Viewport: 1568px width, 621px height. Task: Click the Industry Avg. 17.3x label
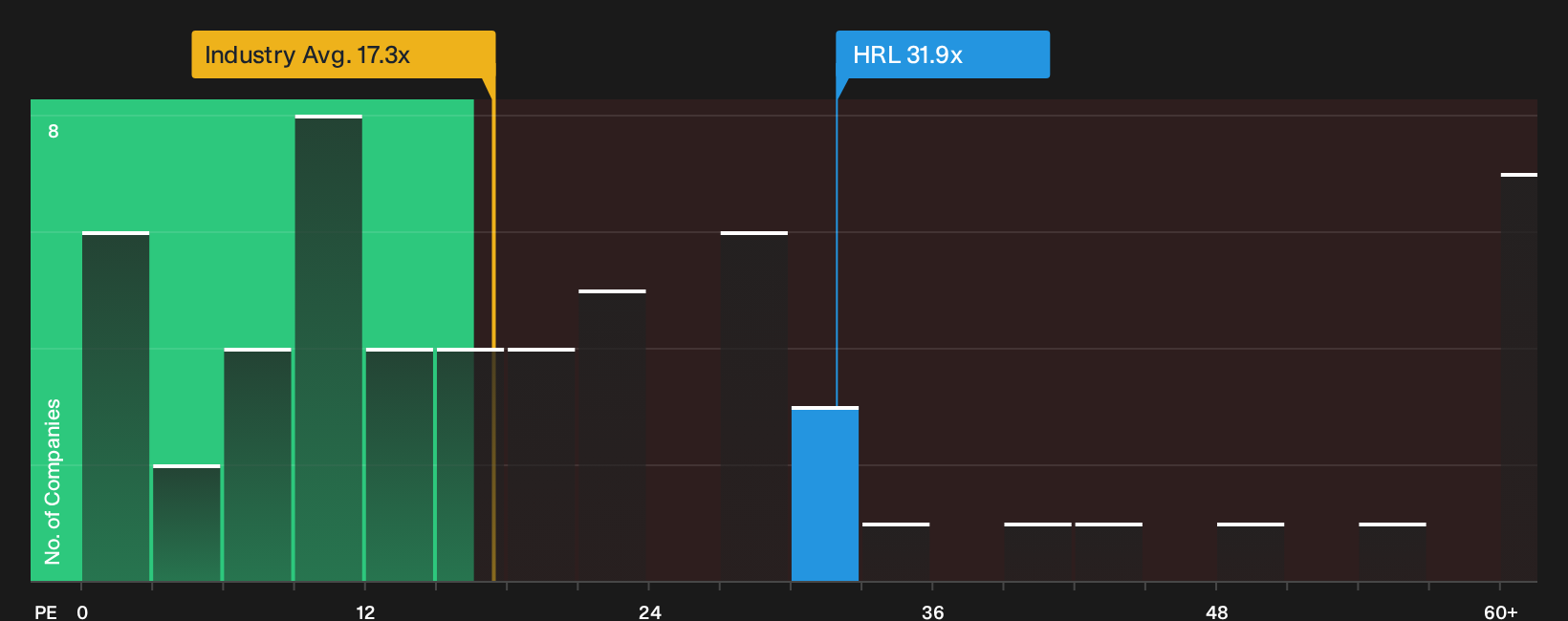click(x=343, y=54)
